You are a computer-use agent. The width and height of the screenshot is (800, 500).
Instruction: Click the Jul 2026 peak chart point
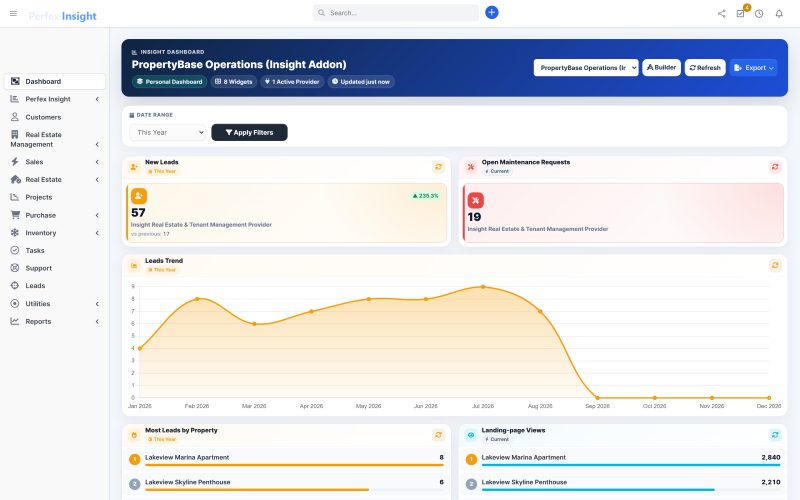click(x=483, y=287)
